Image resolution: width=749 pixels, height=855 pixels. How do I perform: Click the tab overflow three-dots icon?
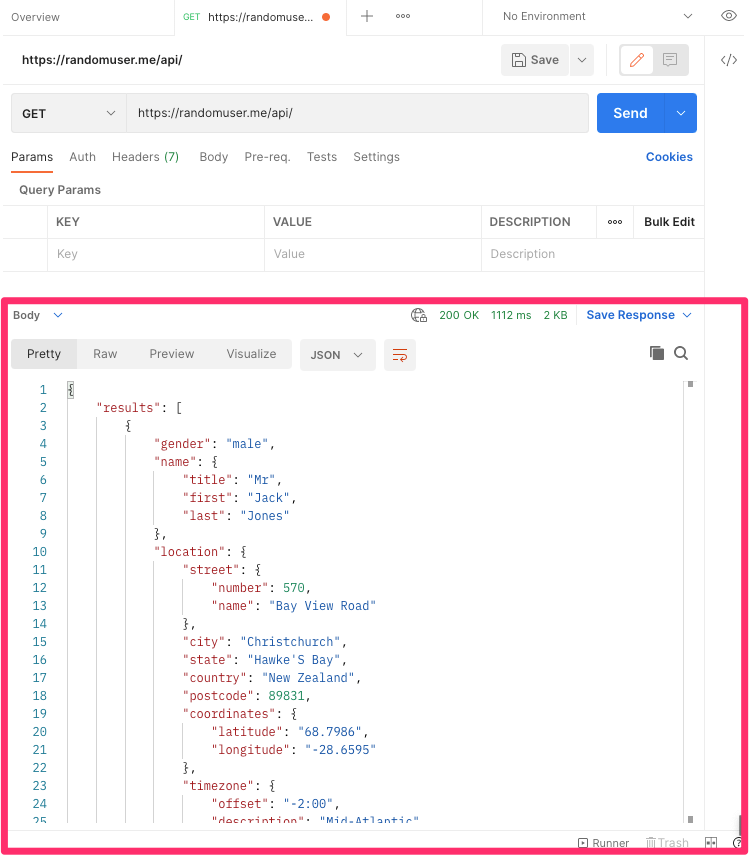pos(403,16)
